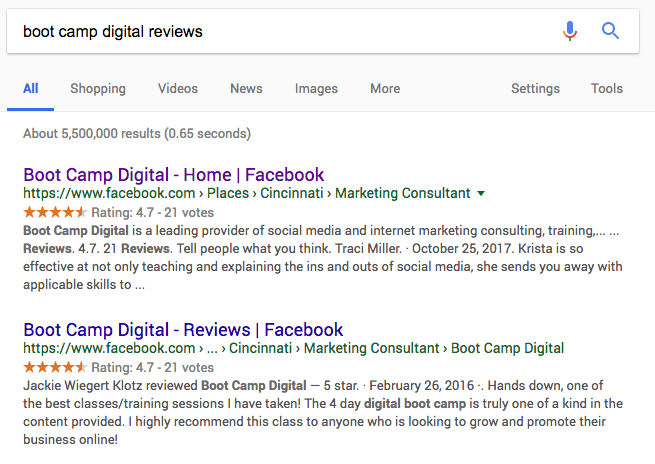The width and height of the screenshot is (655, 464).
Task: Open "Boot Camp Digital - Home | Facebook" link
Action: point(174,174)
